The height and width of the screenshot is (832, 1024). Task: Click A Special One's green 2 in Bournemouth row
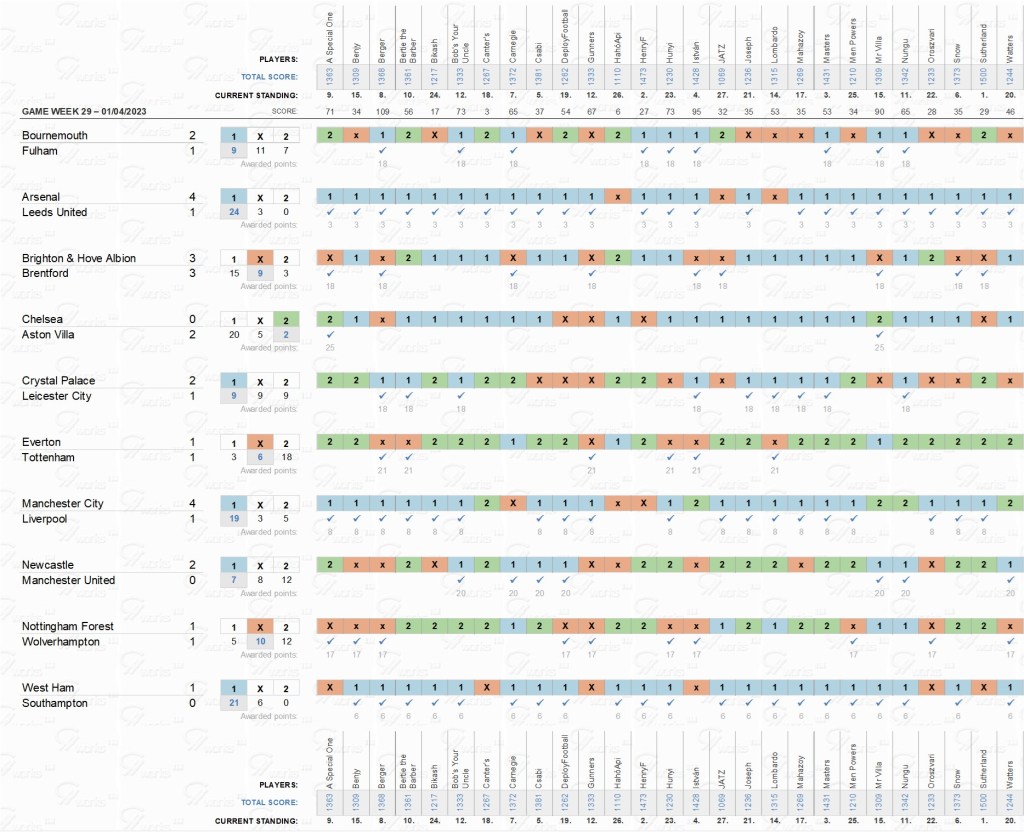point(329,135)
